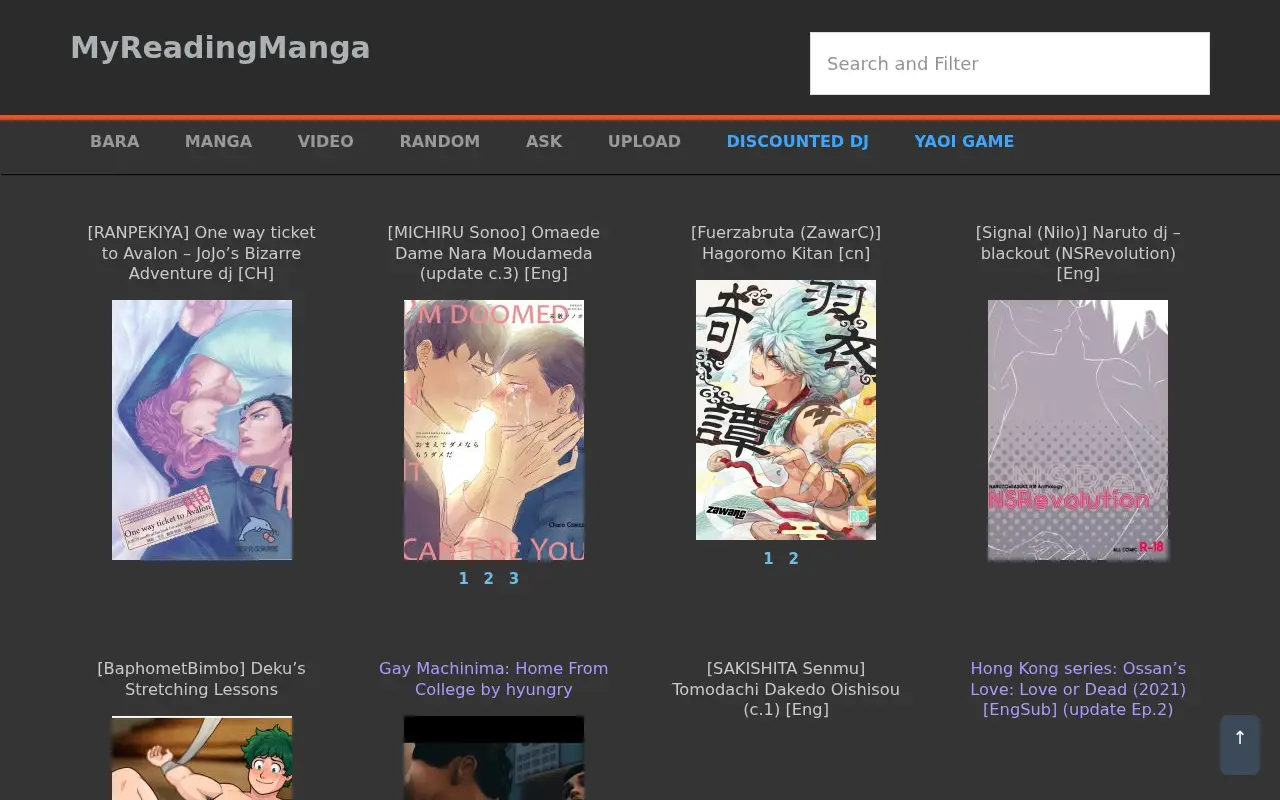
Task: Open Tomodachi Dakedo Oishisou title link
Action: pos(786,689)
